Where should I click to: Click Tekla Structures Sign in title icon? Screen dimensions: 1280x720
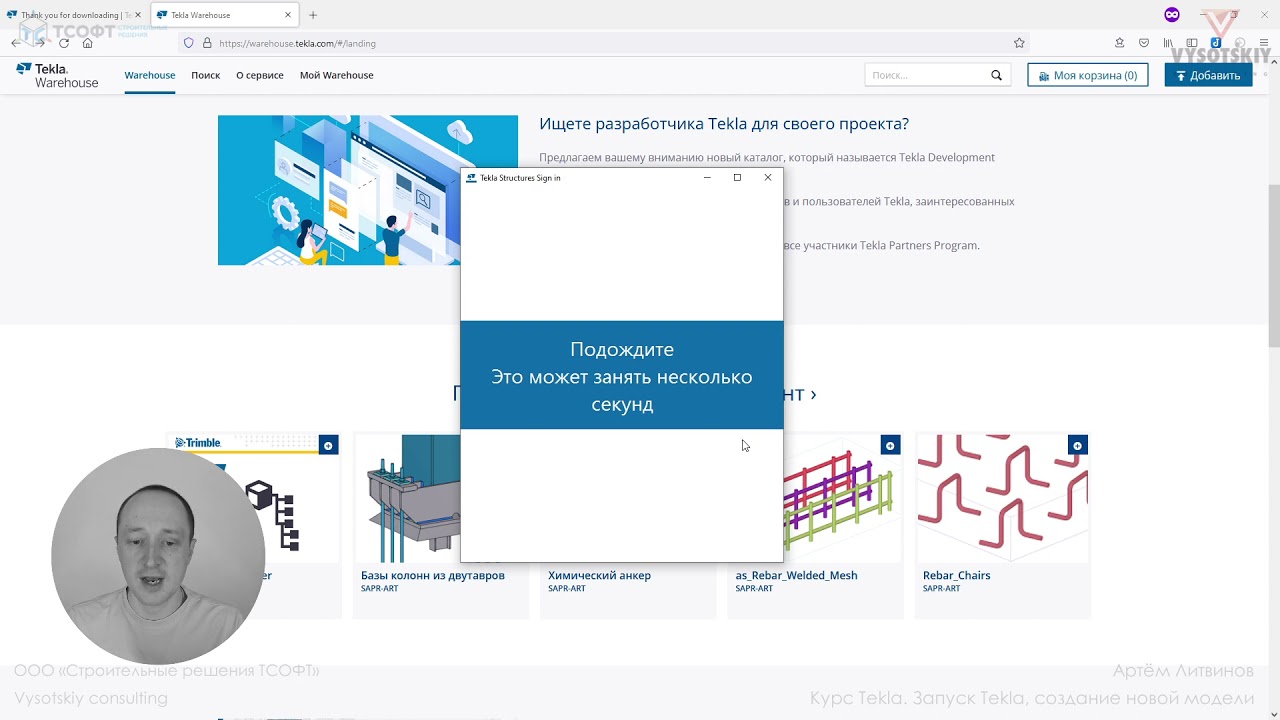click(x=471, y=178)
